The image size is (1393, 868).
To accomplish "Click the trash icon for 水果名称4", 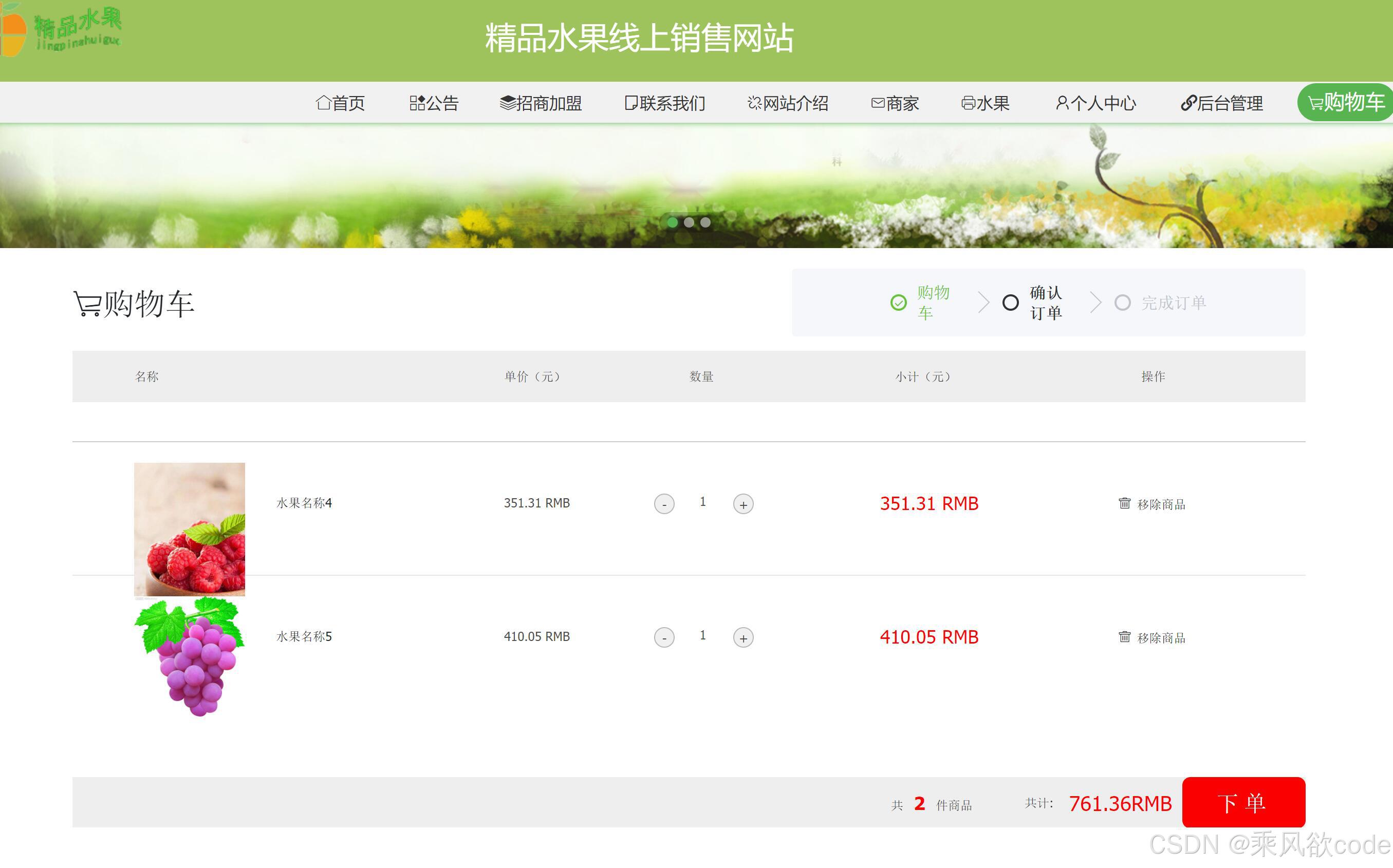I will (1124, 503).
